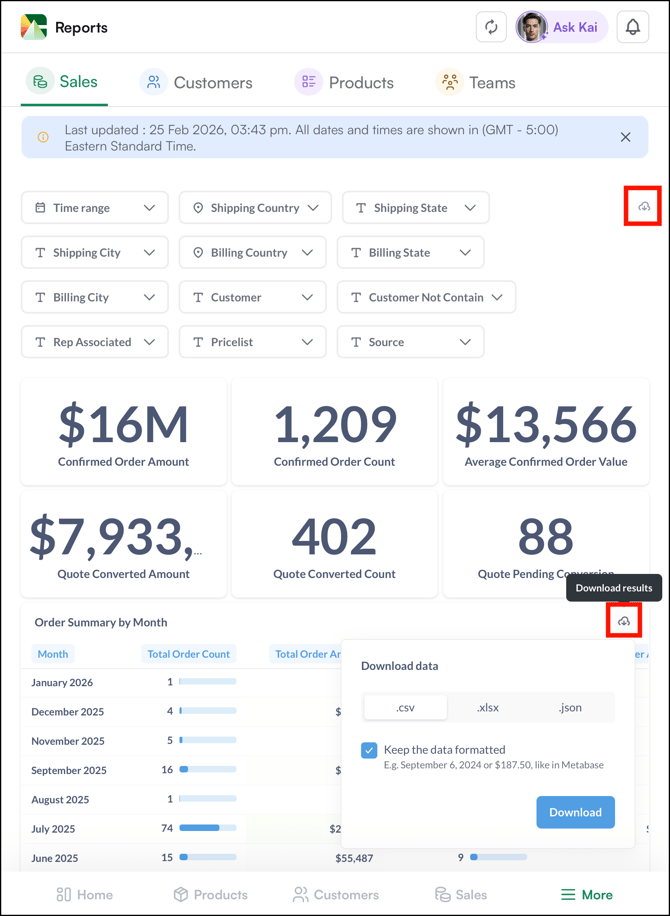Click July 2025 order count bar
Screen dimensions: 670x916
coord(207,828)
